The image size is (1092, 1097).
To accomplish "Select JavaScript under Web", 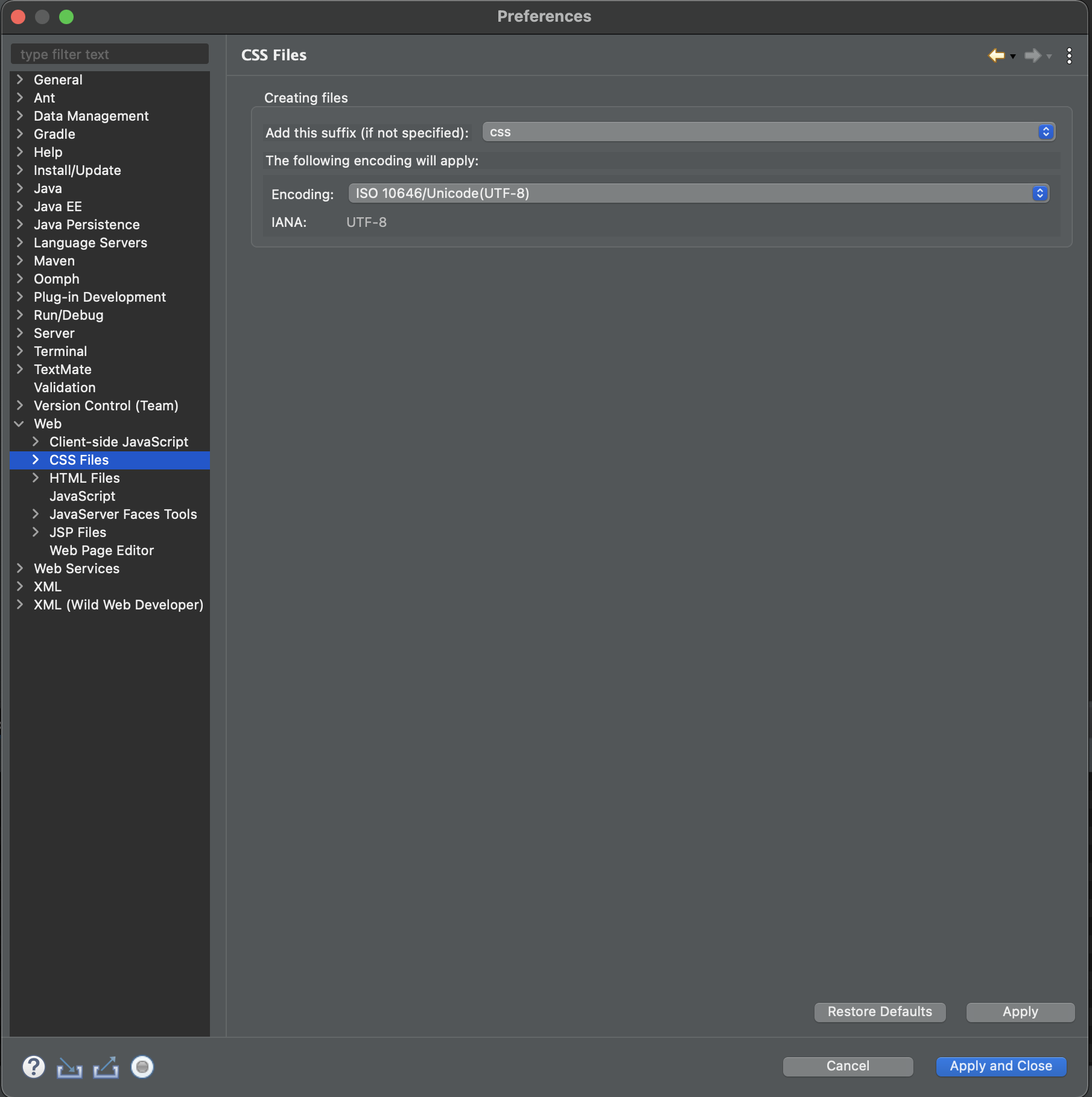I will 82,496.
